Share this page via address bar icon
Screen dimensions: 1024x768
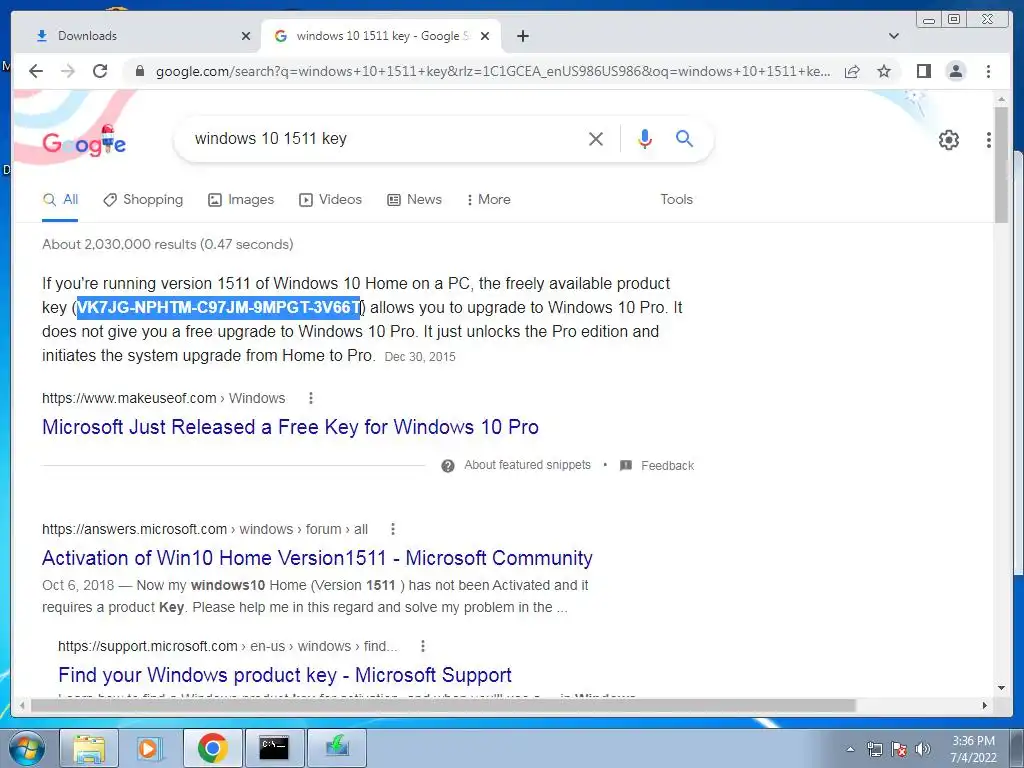tap(852, 71)
